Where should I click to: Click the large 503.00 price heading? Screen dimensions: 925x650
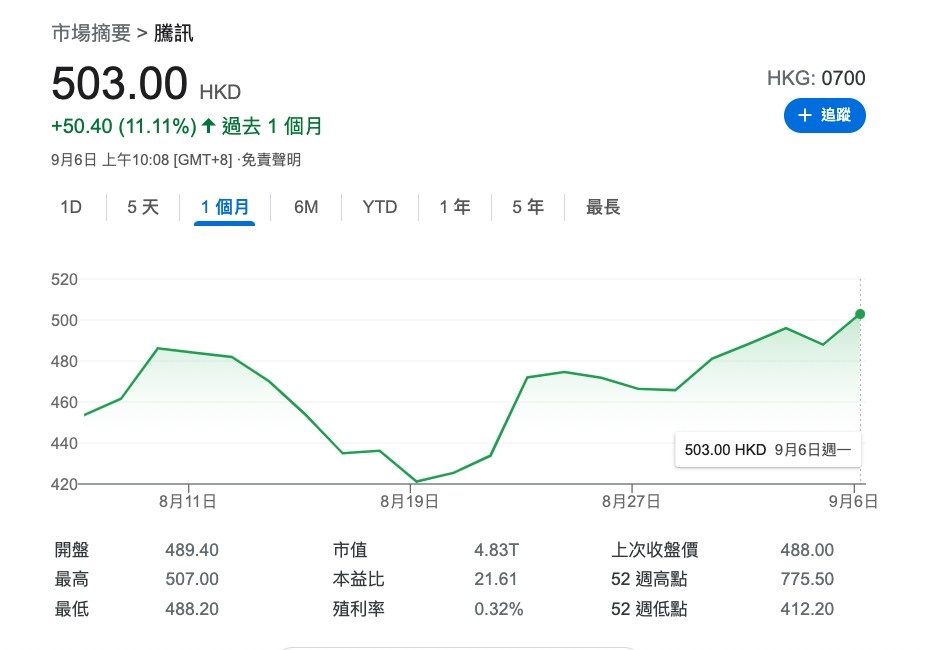119,85
